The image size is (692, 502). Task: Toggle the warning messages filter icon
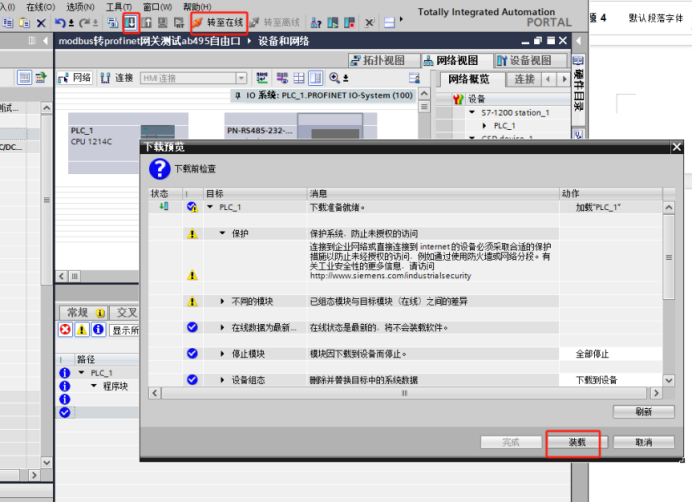(82, 329)
